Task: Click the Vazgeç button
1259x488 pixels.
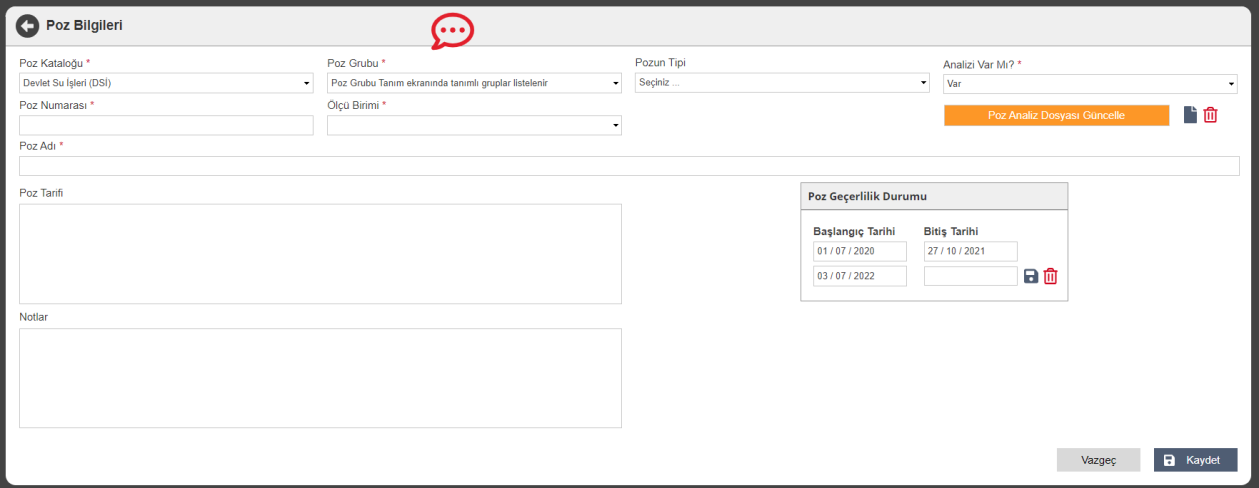Action: coord(1098,460)
